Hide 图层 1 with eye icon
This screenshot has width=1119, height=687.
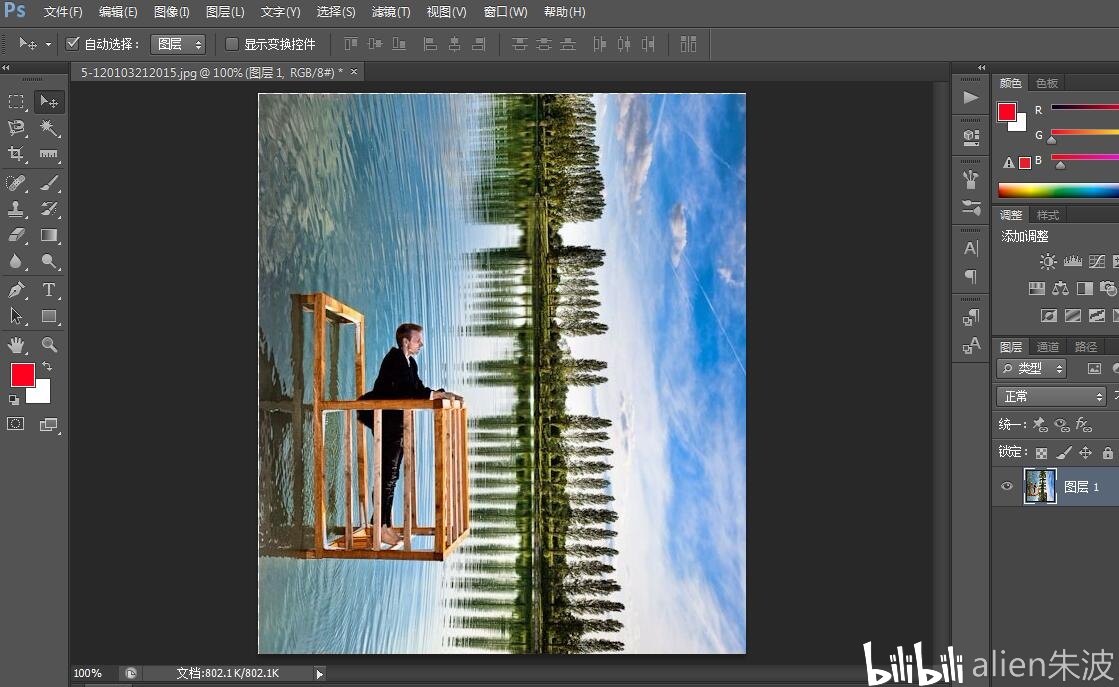coord(1007,487)
